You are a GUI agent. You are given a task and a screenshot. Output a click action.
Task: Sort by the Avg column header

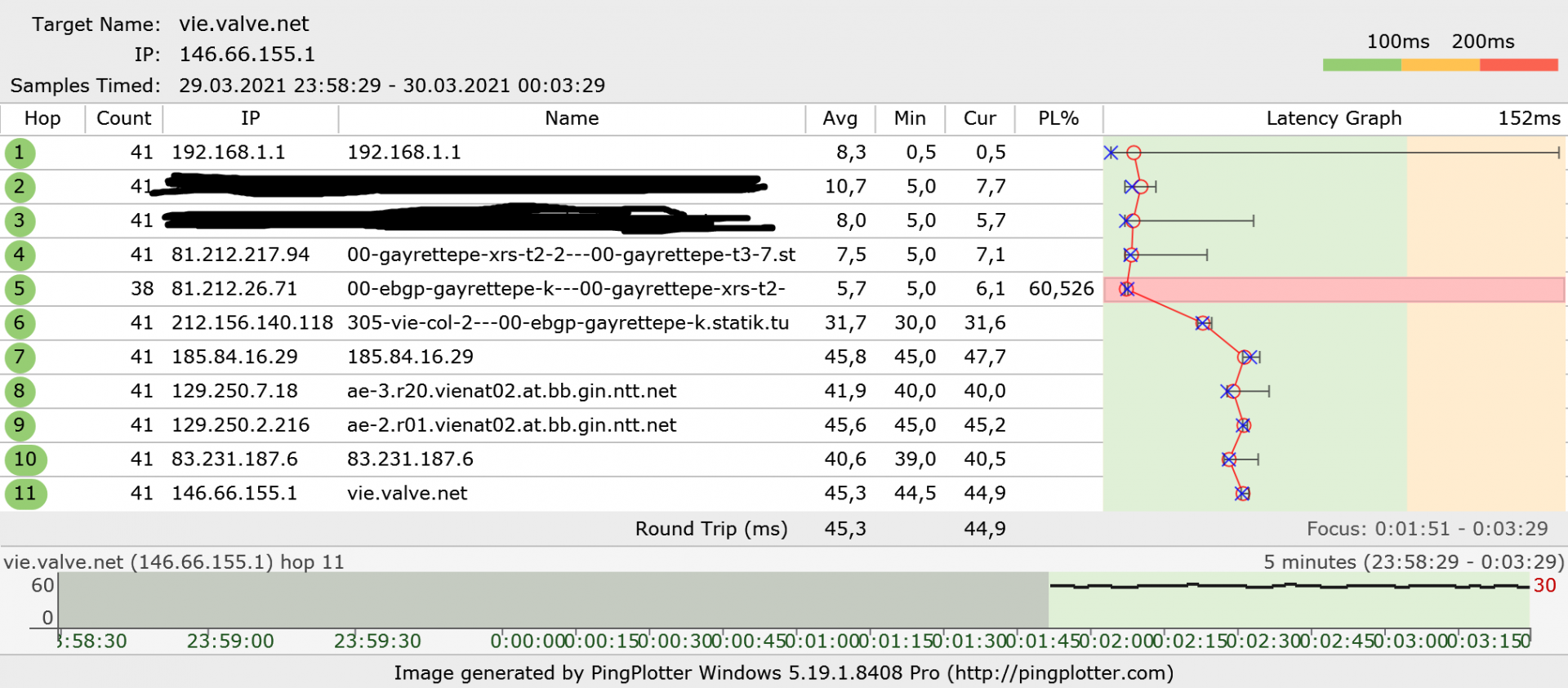840,119
